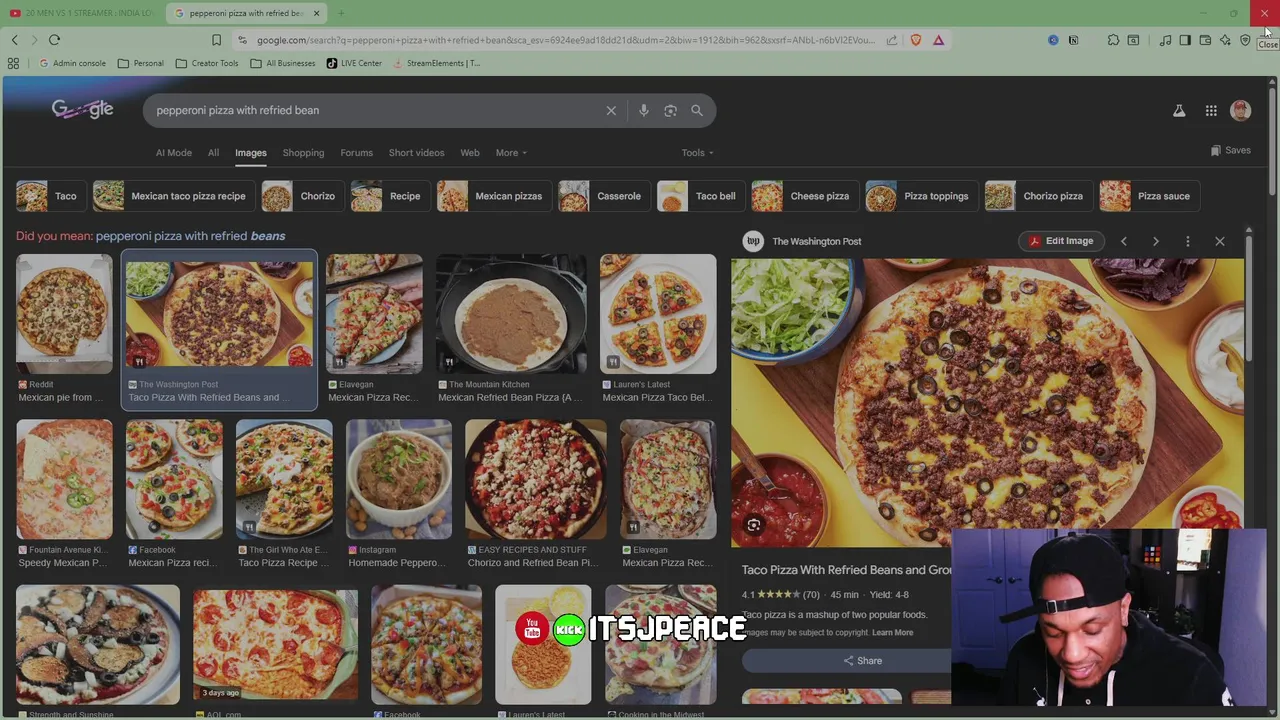The height and width of the screenshot is (720, 1280).
Task: Reload the page
Action: point(54,40)
